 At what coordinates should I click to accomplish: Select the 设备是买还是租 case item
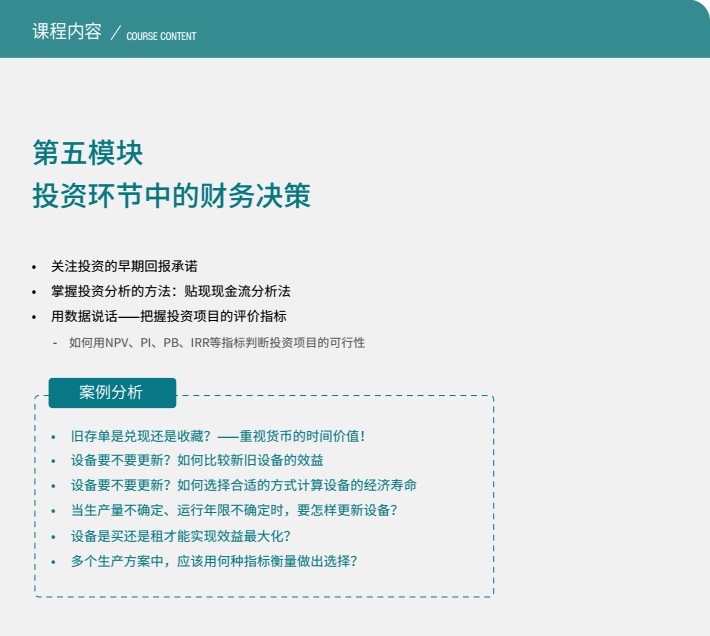tap(180, 535)
